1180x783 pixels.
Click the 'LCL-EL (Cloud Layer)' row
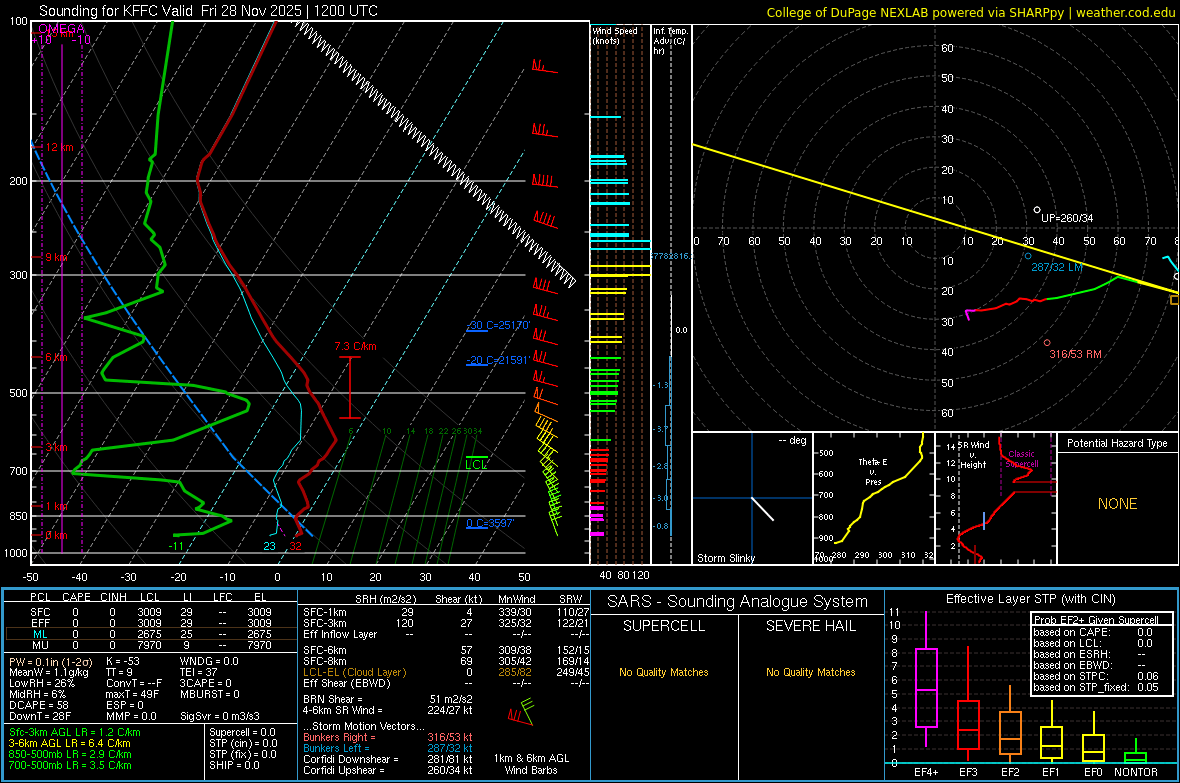446,672
